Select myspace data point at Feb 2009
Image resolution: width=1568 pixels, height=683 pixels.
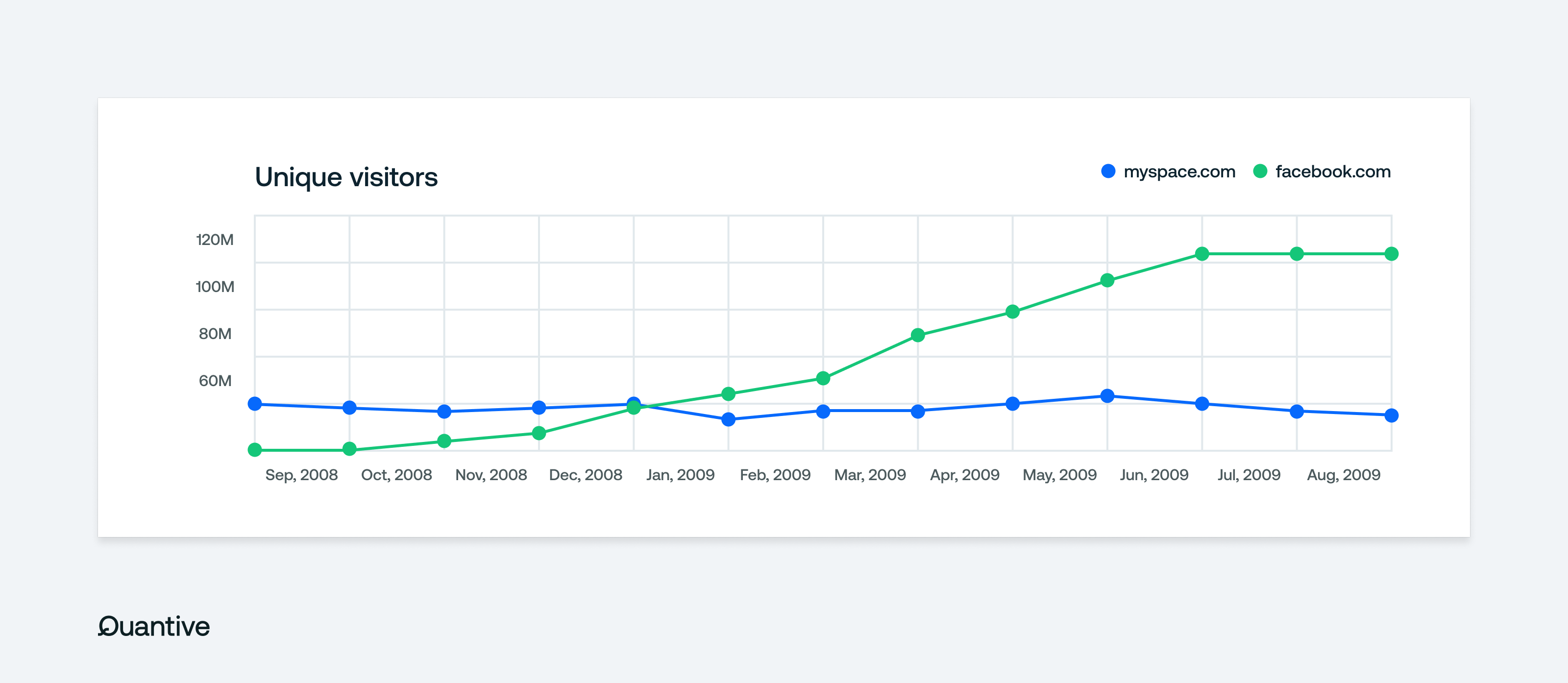[728, 419]
